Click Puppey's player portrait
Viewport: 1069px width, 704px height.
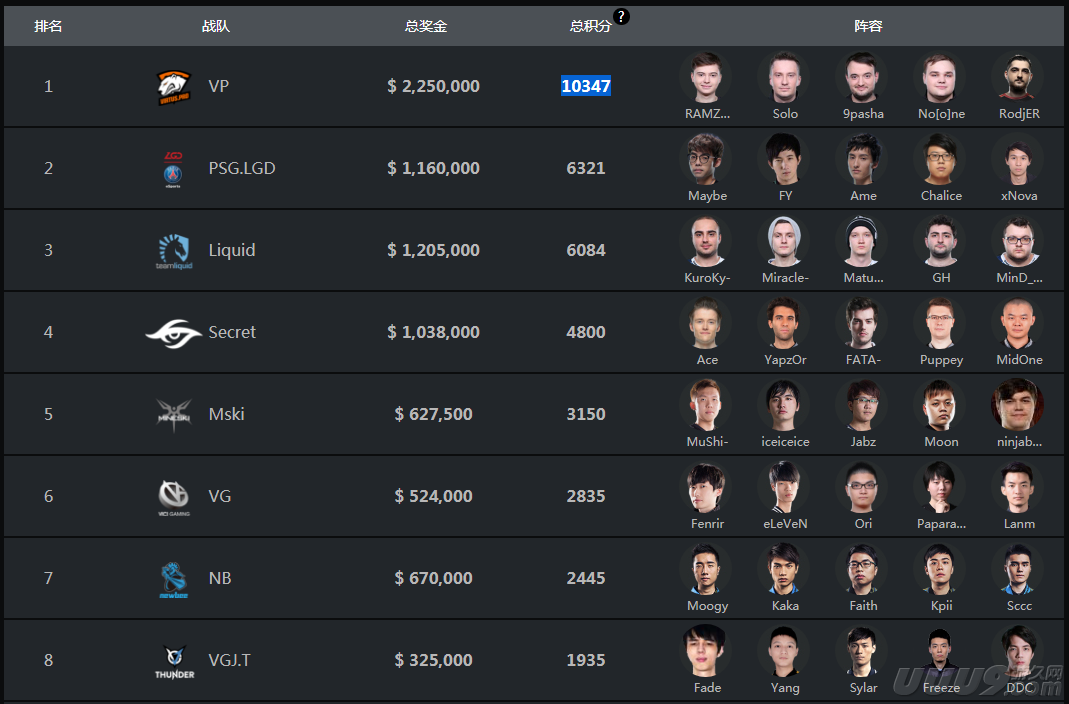(941, 323)
